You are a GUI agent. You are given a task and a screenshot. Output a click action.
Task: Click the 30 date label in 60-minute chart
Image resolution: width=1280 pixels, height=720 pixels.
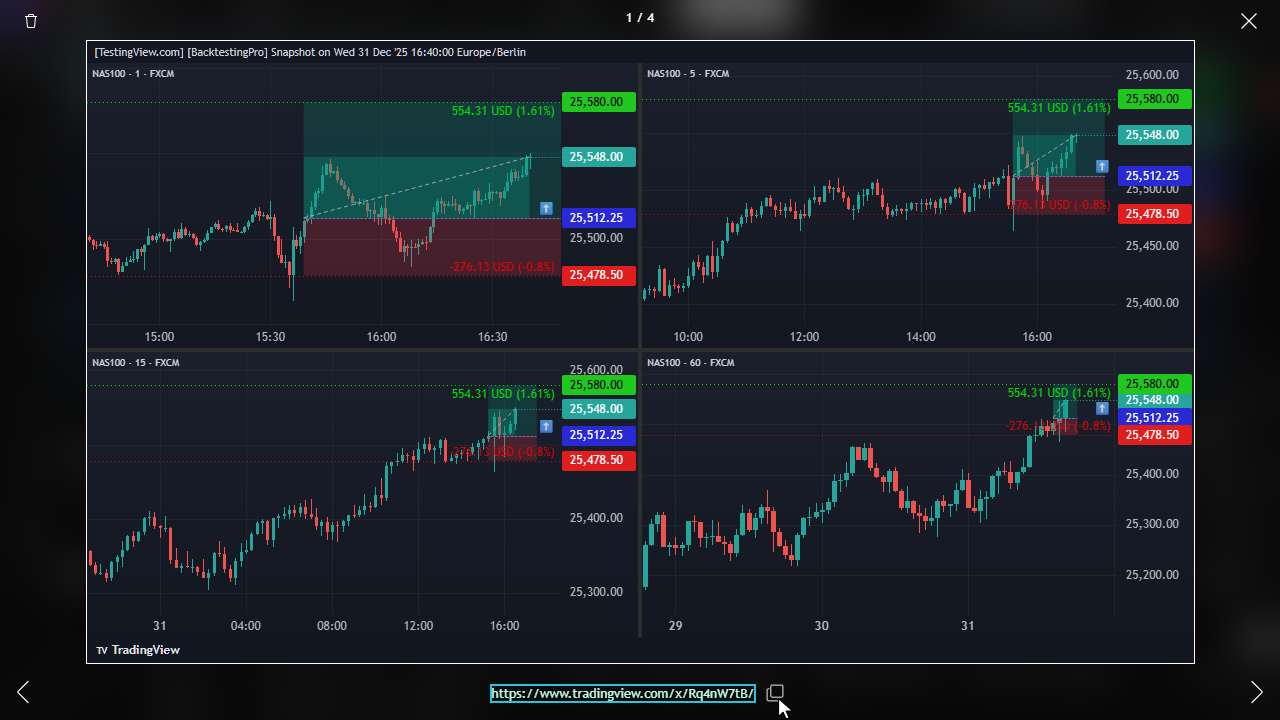click(822, 626)
